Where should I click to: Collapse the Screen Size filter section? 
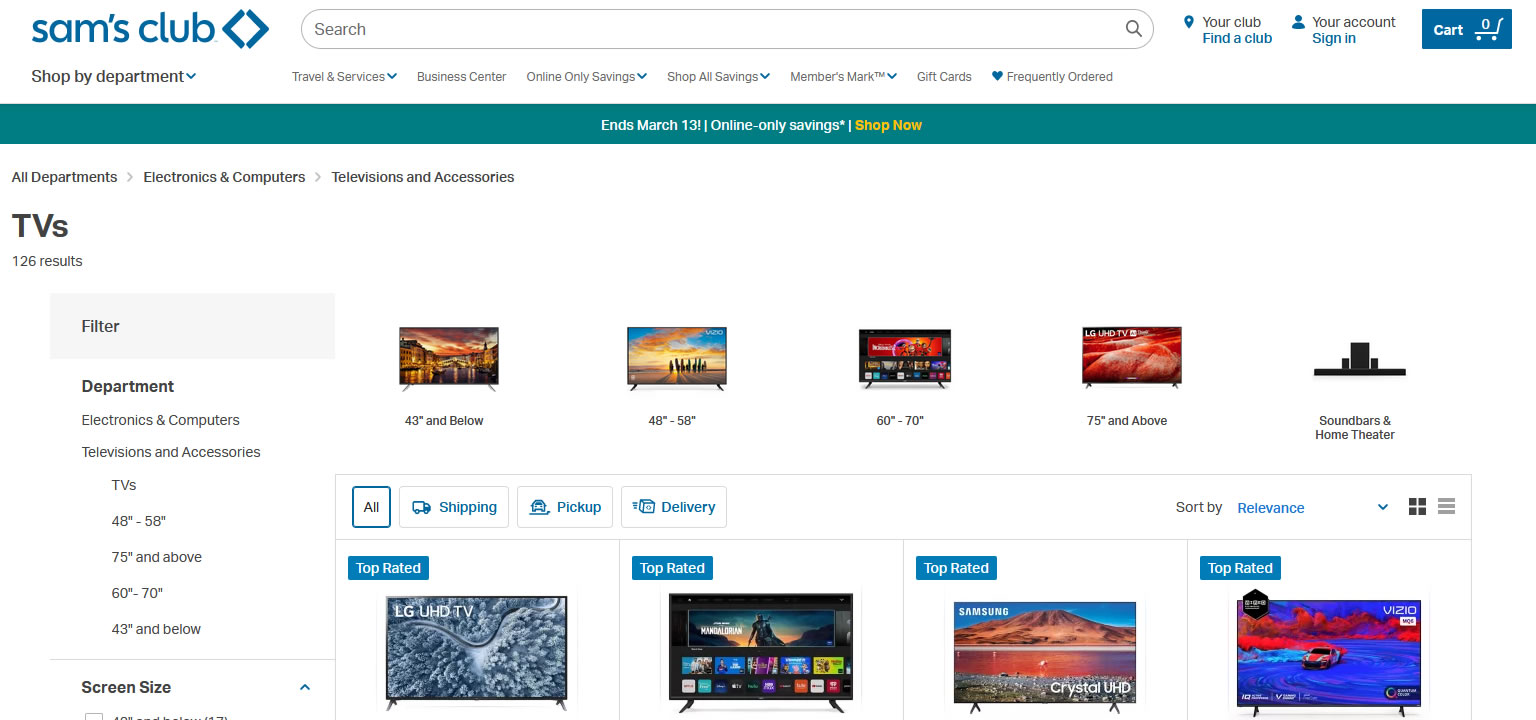point(305,687)
